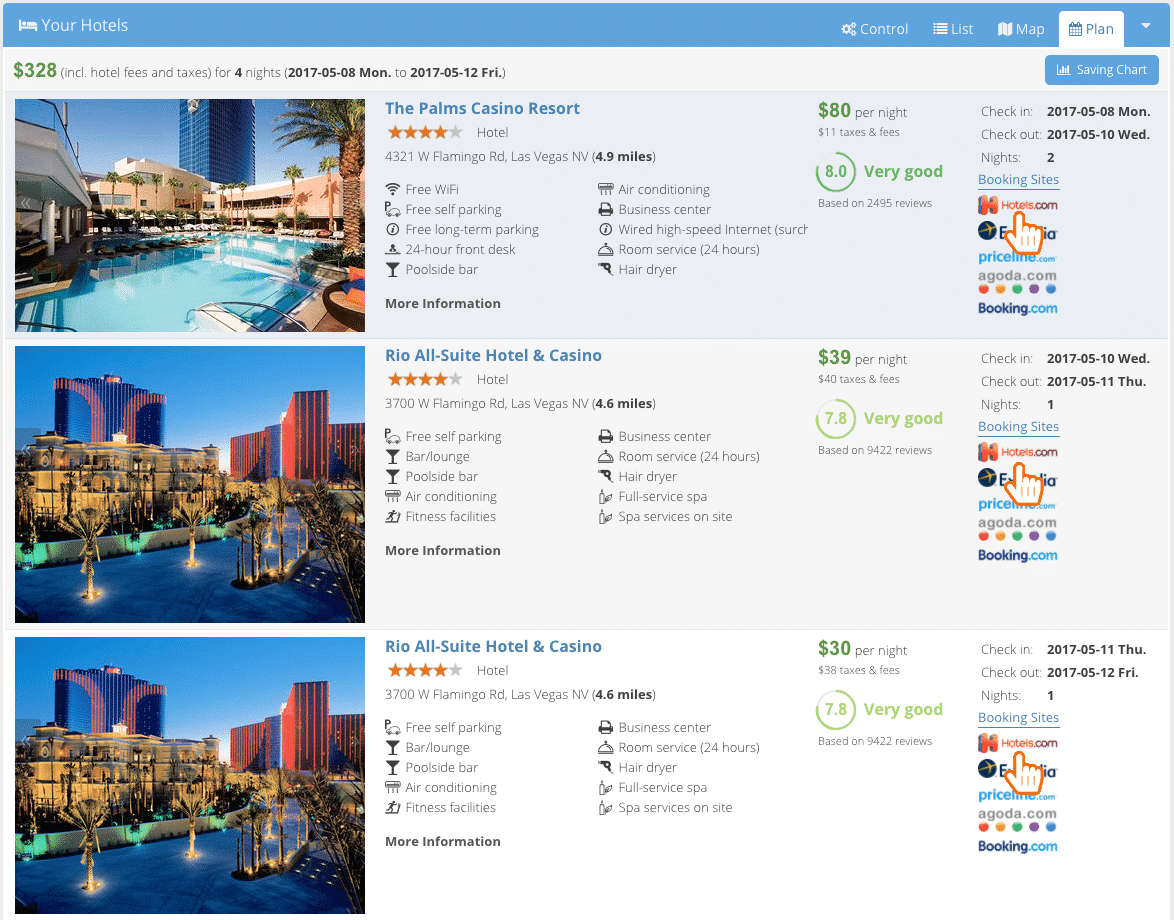Click the '$38 taxes & fees' text
Screen dimensions: 1174x920
click(x=859, y=670)
